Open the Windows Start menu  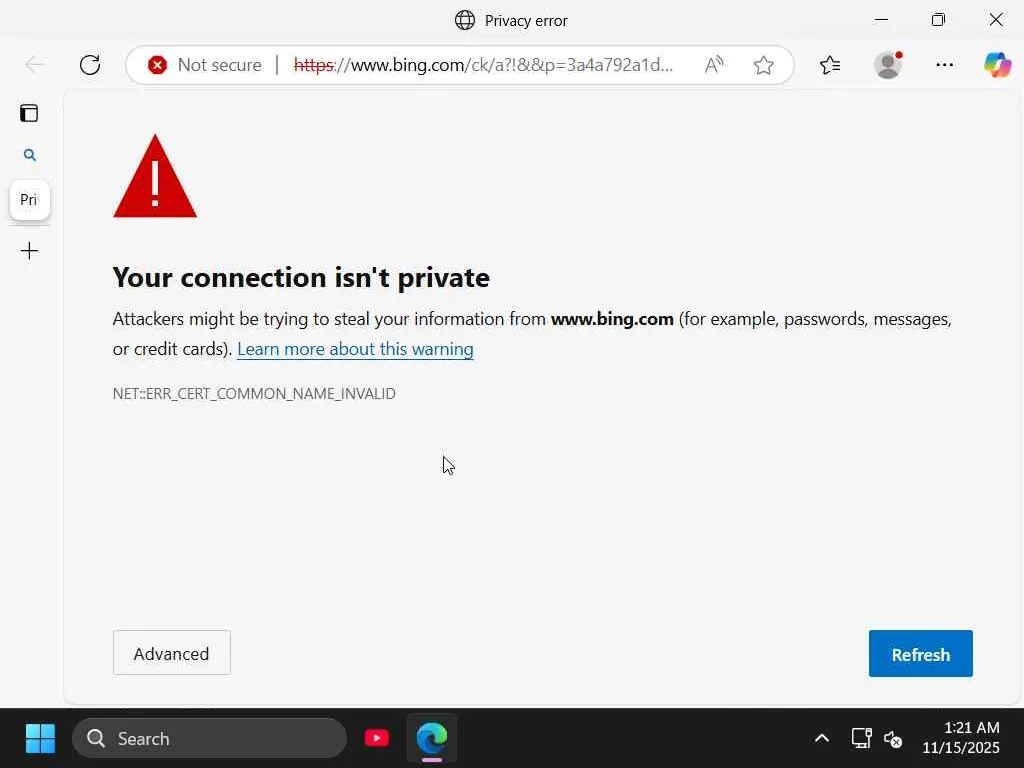[40, 739]
